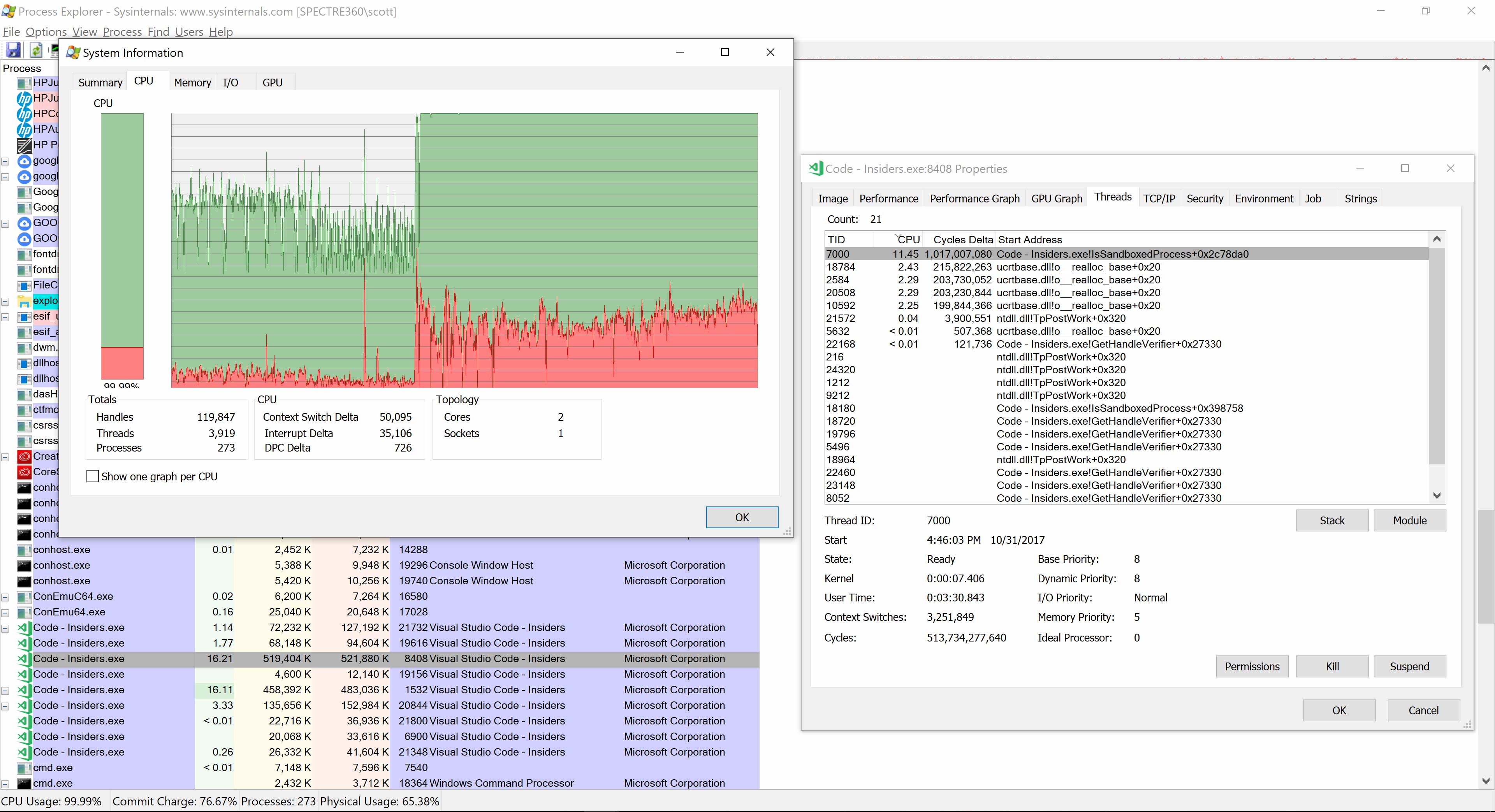Collapse the explorer.exe tree node
Screen dimensions: 1495x812
point(5,301)
